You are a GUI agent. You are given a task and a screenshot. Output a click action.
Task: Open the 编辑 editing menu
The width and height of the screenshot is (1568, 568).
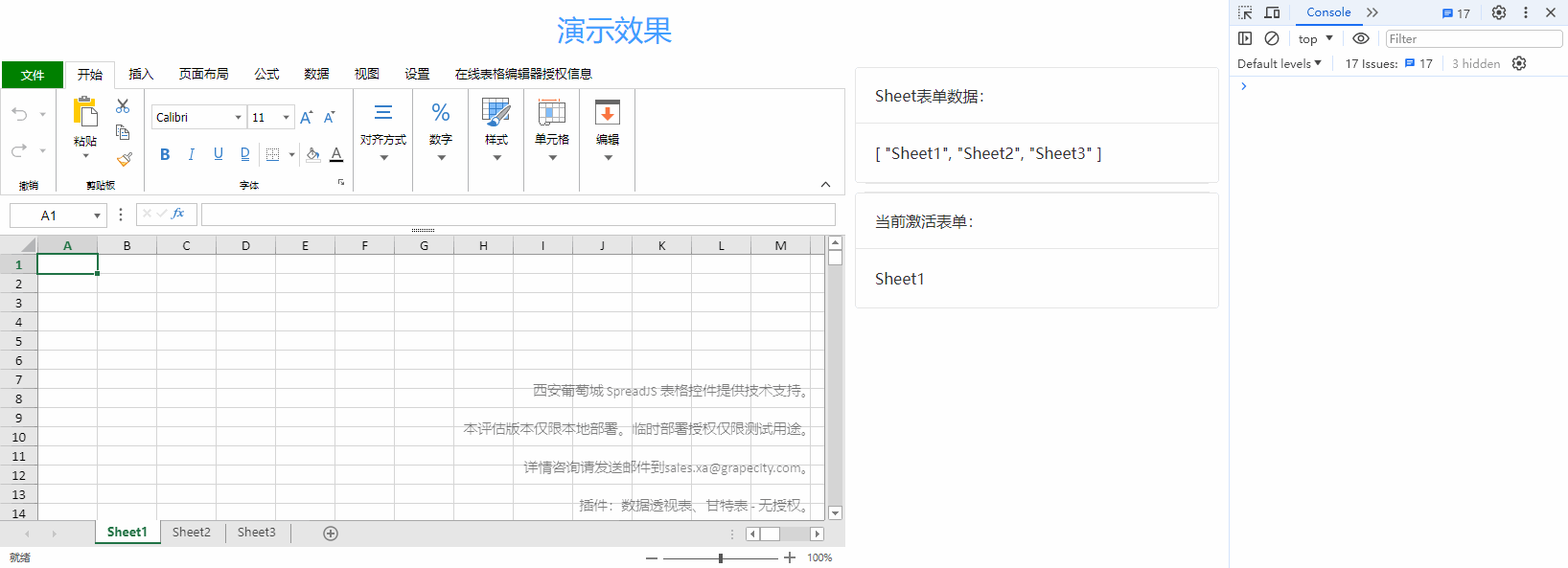point(608,131)
